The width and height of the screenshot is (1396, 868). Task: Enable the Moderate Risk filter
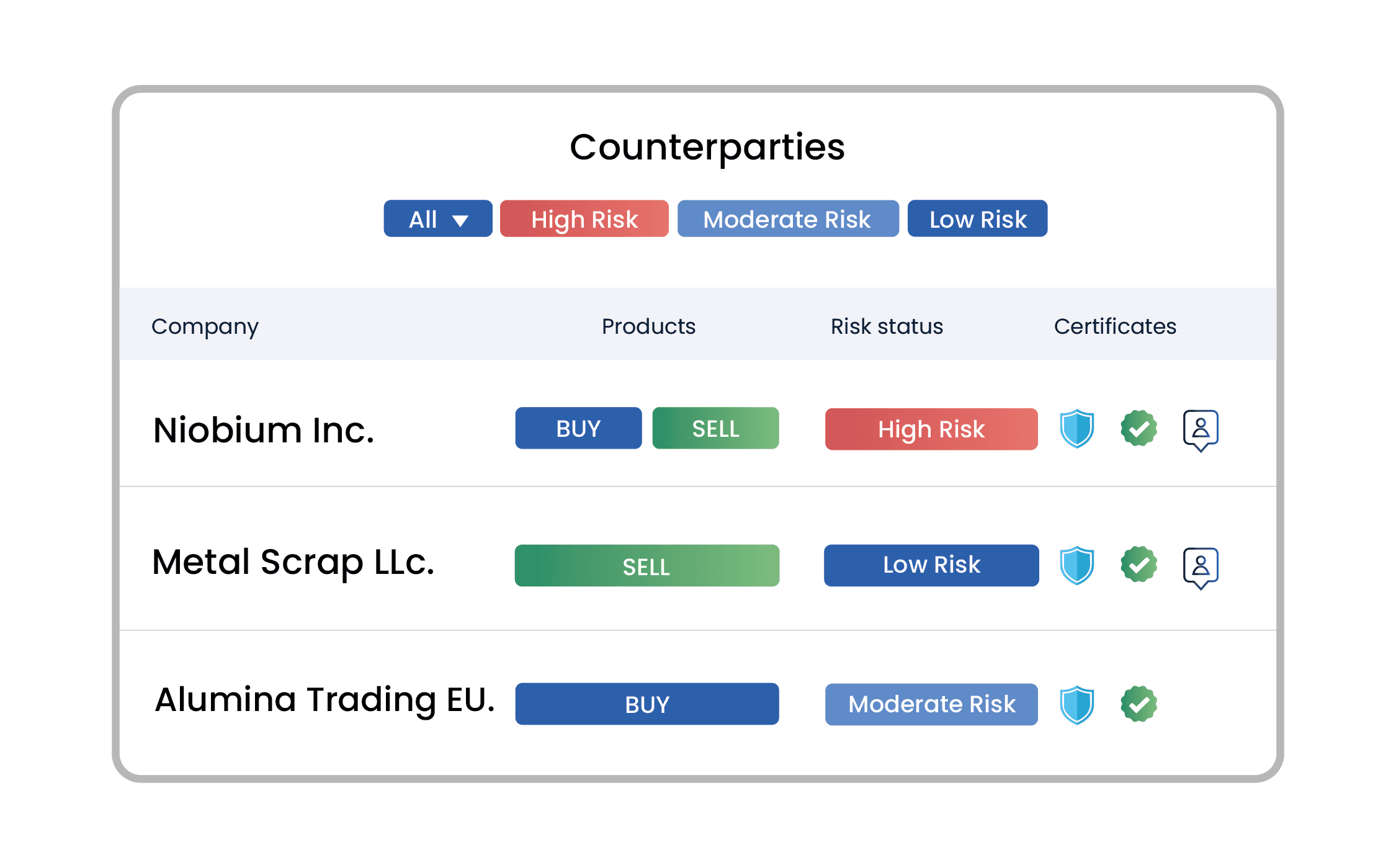click(x=788, y=219)
